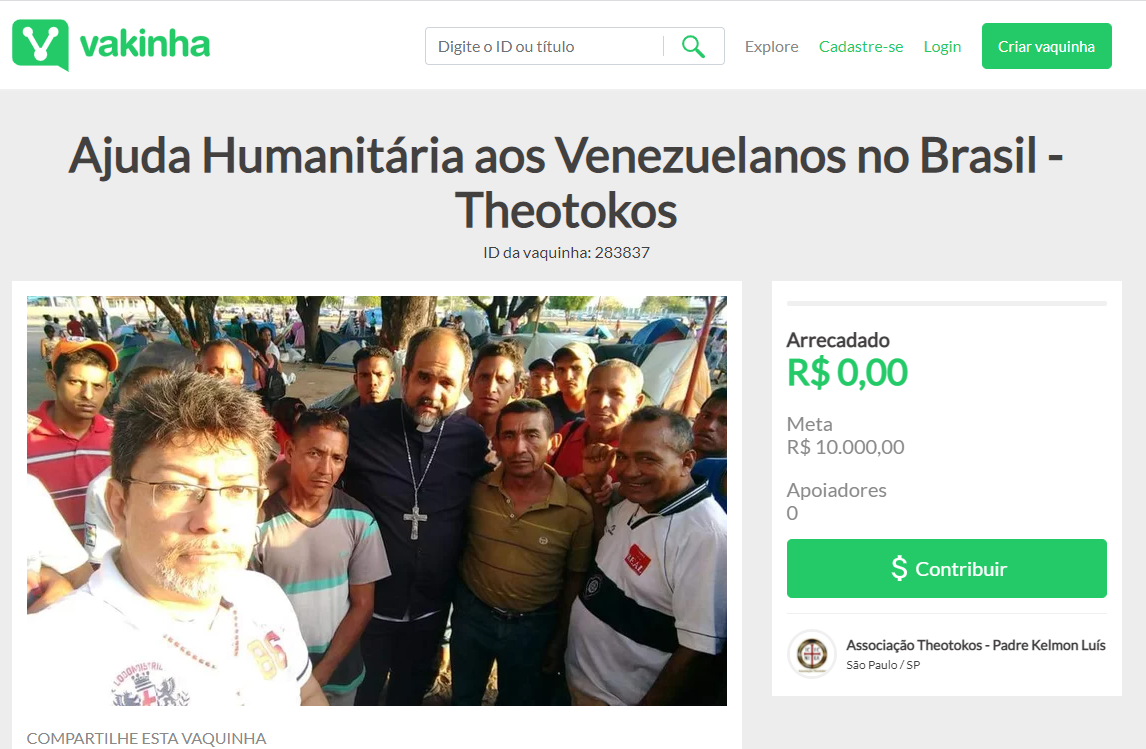The width and height of the screenshot is (1146, 749).
Task: Click the COMPARTILHE ESTA VAQUINHA heading
Action: [146, 738]
